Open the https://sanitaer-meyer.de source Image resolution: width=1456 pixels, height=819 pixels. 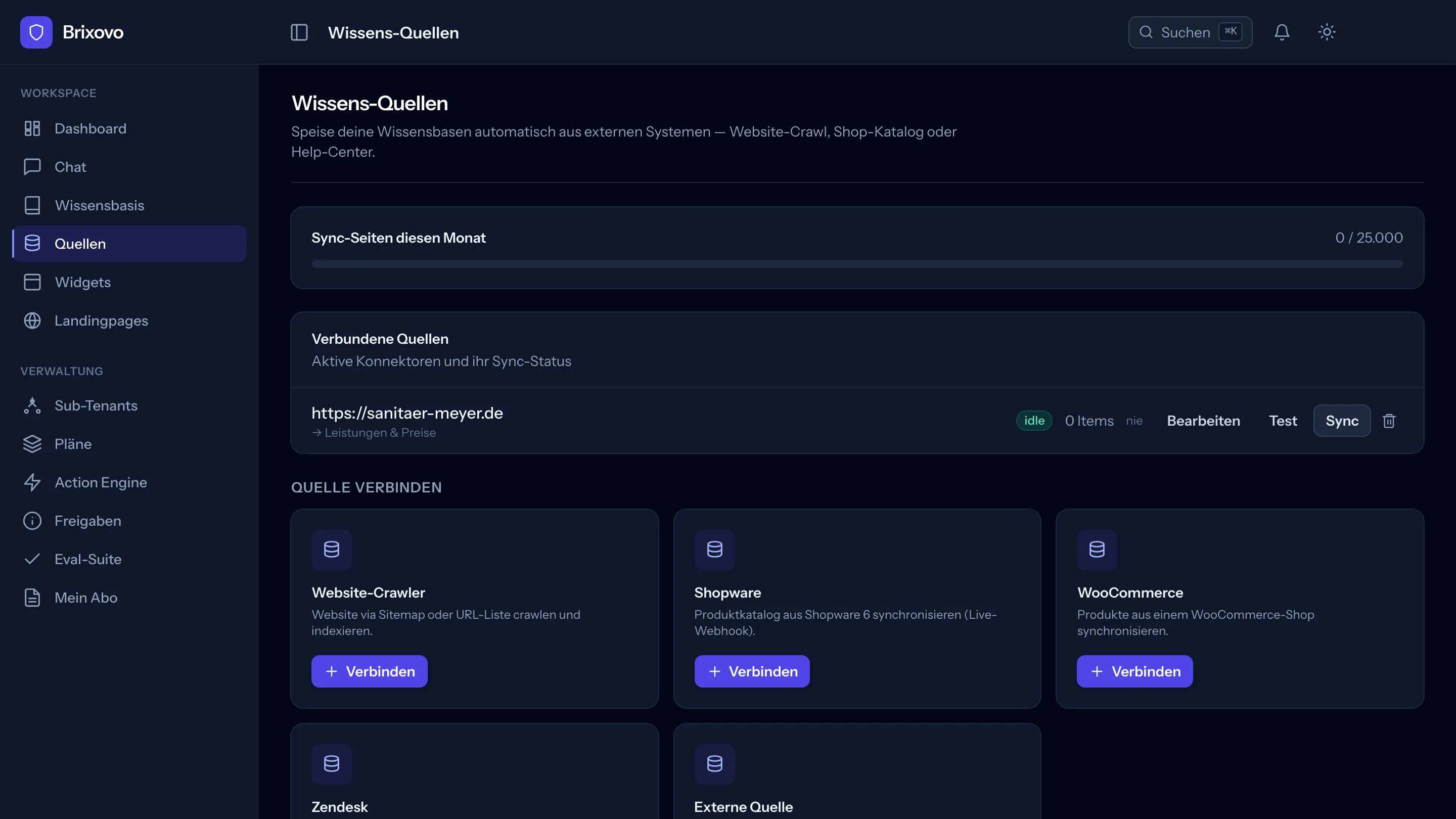click(x=407, y=413)
